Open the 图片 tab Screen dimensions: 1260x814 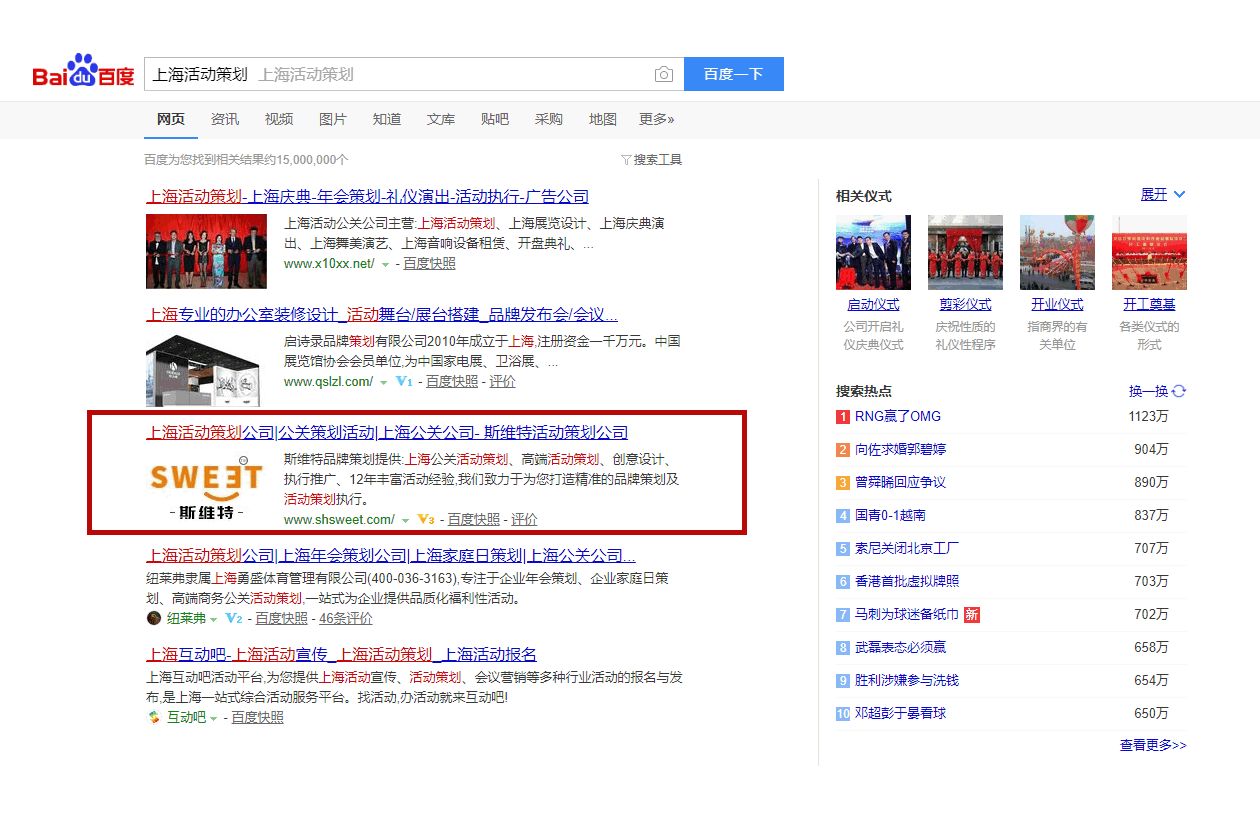[333, 119]
